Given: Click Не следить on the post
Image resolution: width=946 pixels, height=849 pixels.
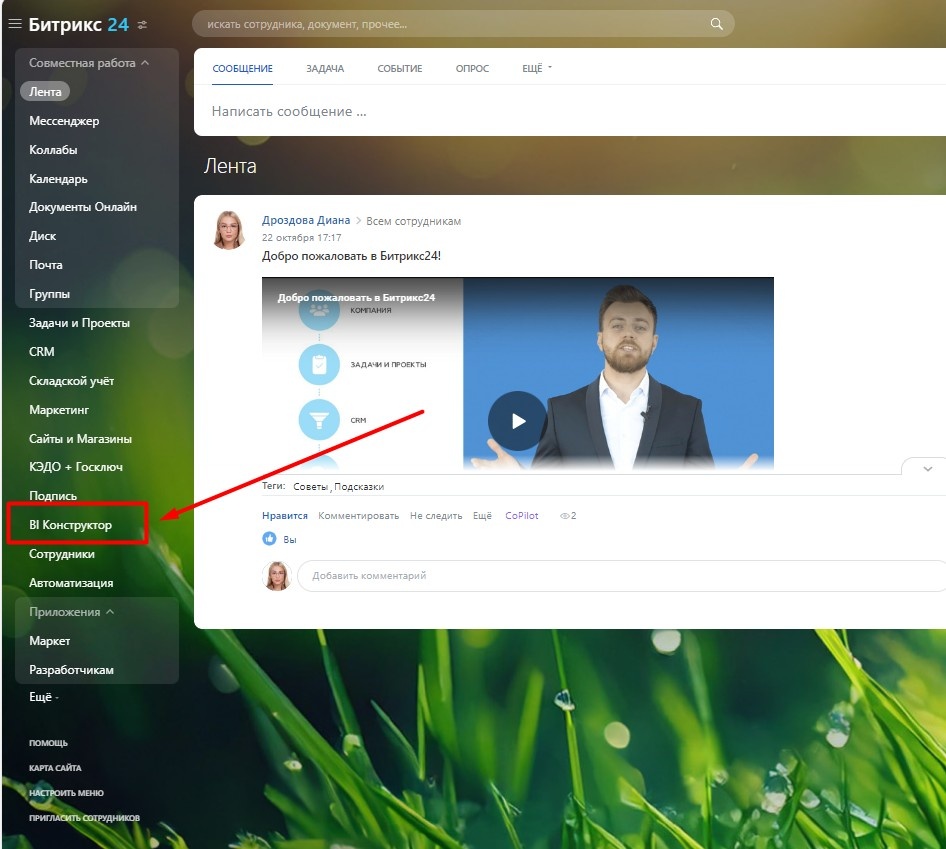Looking at the screenshot, I should coord(436,515).
